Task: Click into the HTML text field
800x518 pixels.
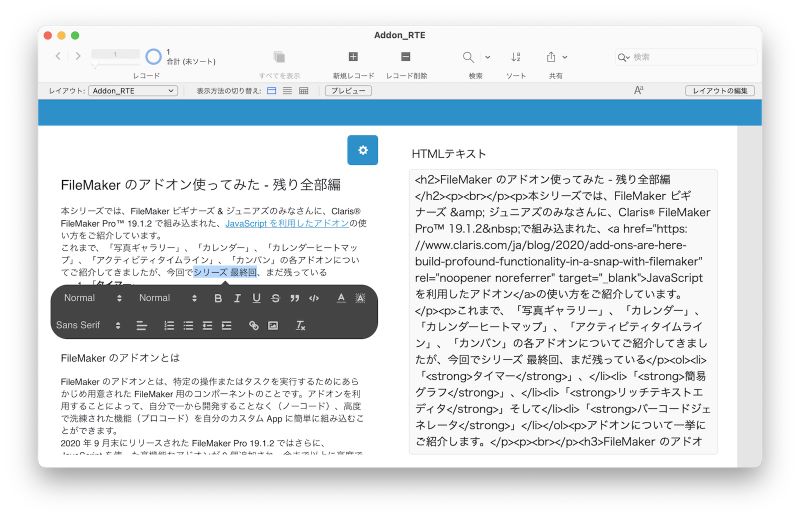Action: (x=563, y=311)
